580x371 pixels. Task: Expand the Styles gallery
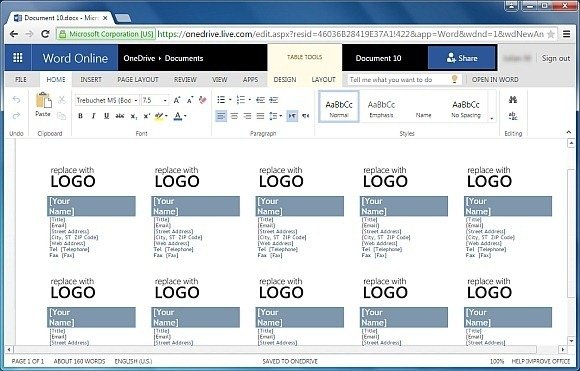492,118
